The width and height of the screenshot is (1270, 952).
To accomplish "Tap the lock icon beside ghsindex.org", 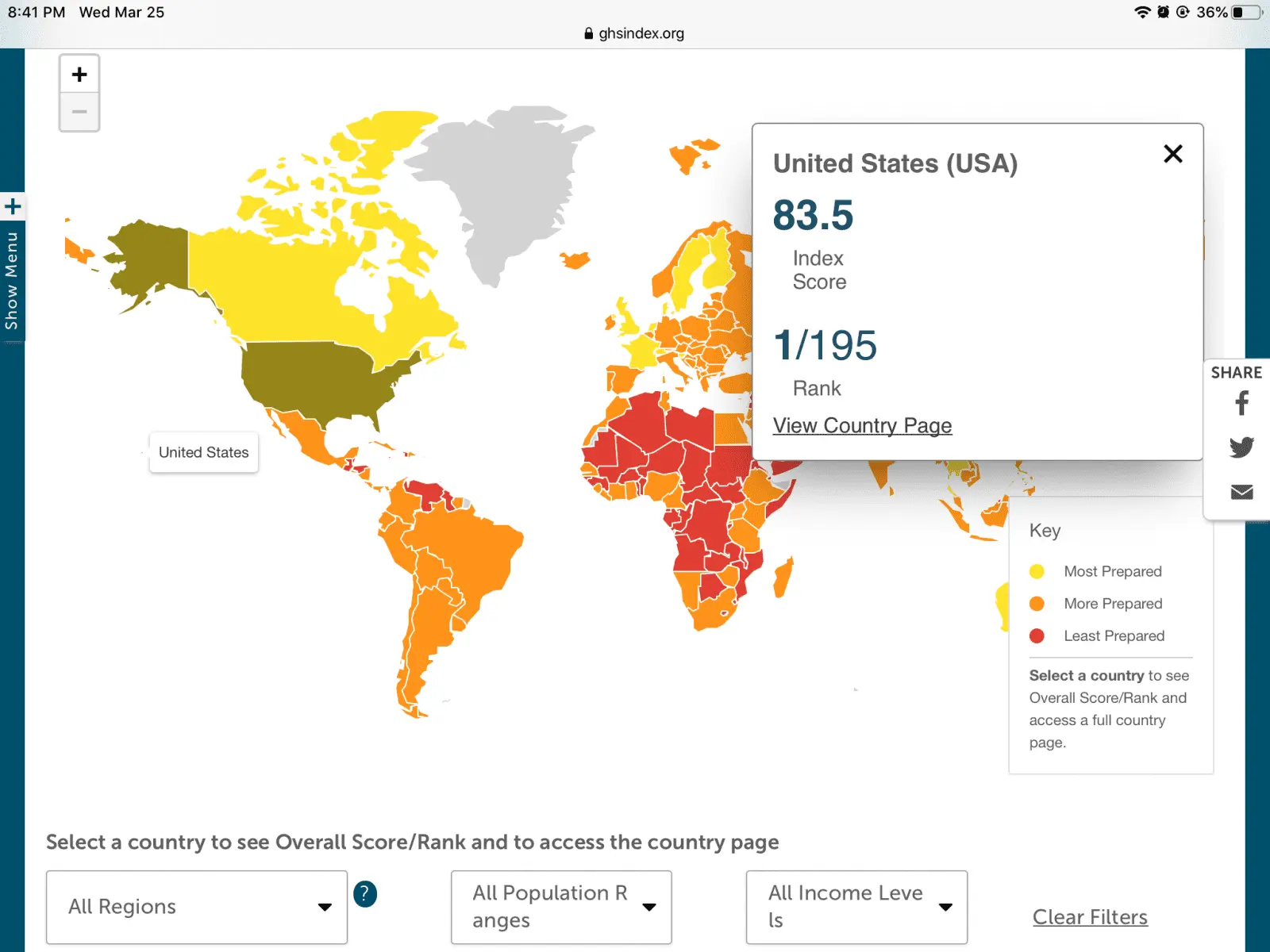I will tap(588, 33).
